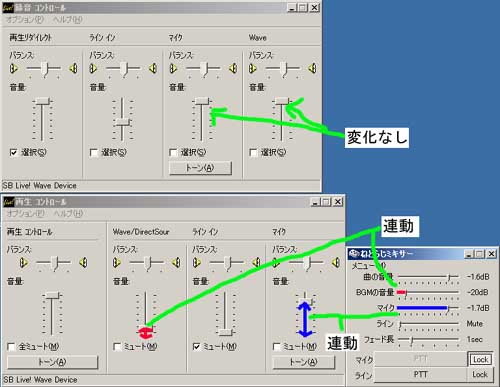Click the 録音コントロール window title icon
This screenshot has width=500, height=387.
tap(8, 7)
